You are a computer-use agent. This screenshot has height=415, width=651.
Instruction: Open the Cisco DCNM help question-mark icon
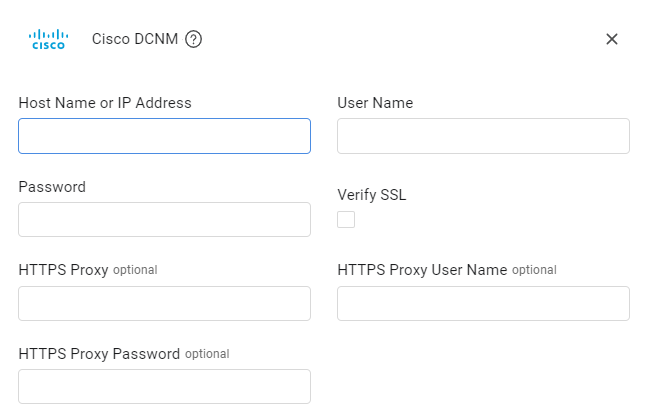(193, 39)
